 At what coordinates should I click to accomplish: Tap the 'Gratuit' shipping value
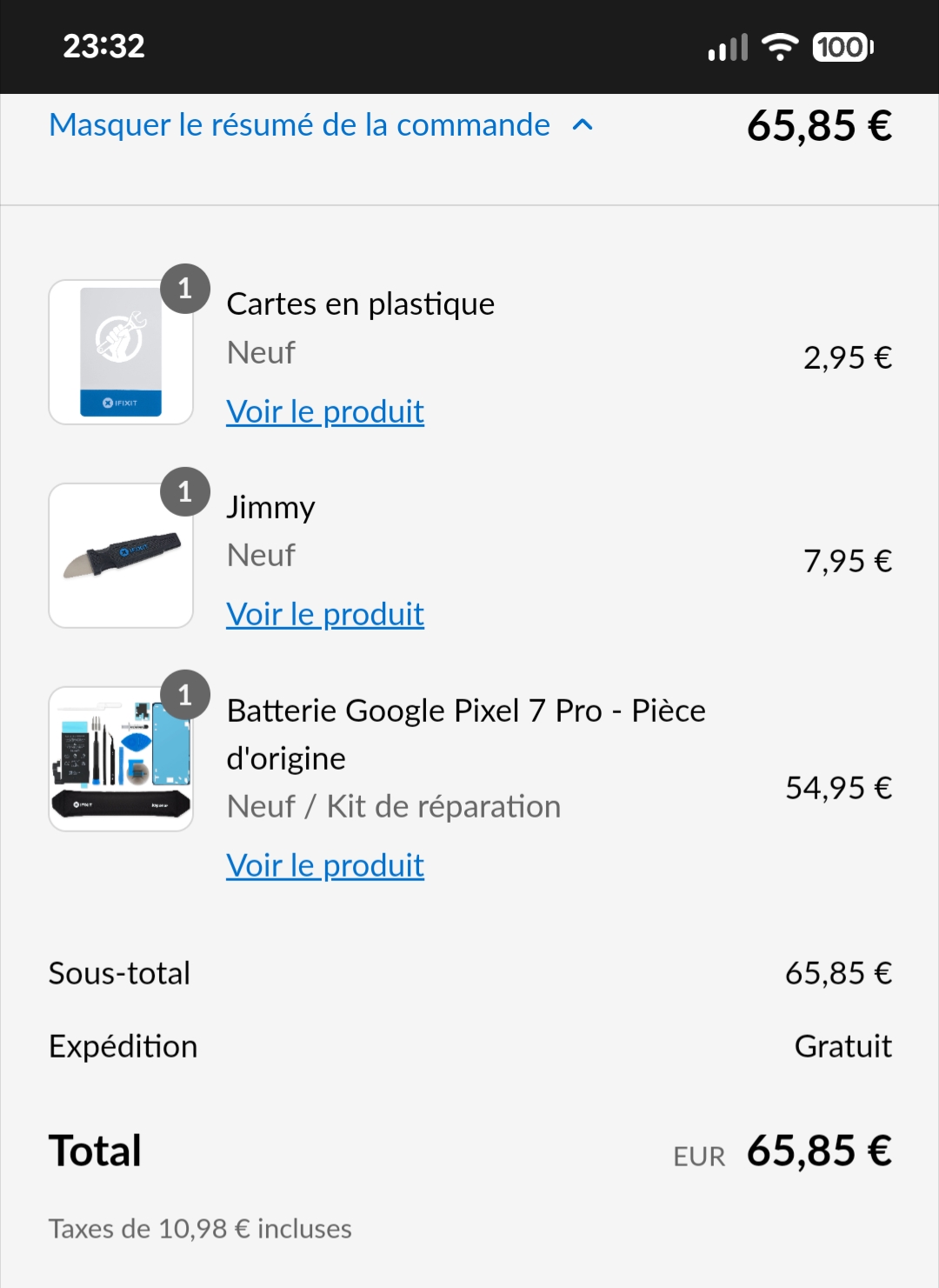pos(842,1046)
